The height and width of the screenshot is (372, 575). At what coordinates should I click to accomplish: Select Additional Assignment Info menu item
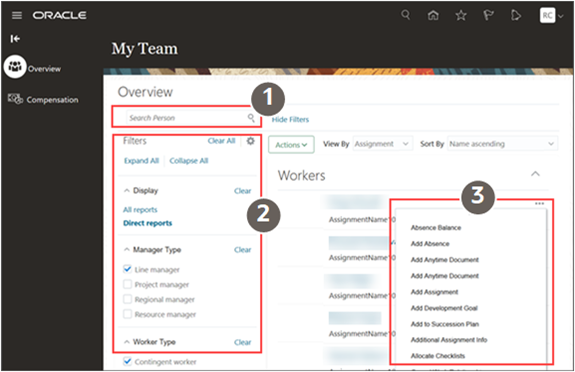[x=449, y=340]
